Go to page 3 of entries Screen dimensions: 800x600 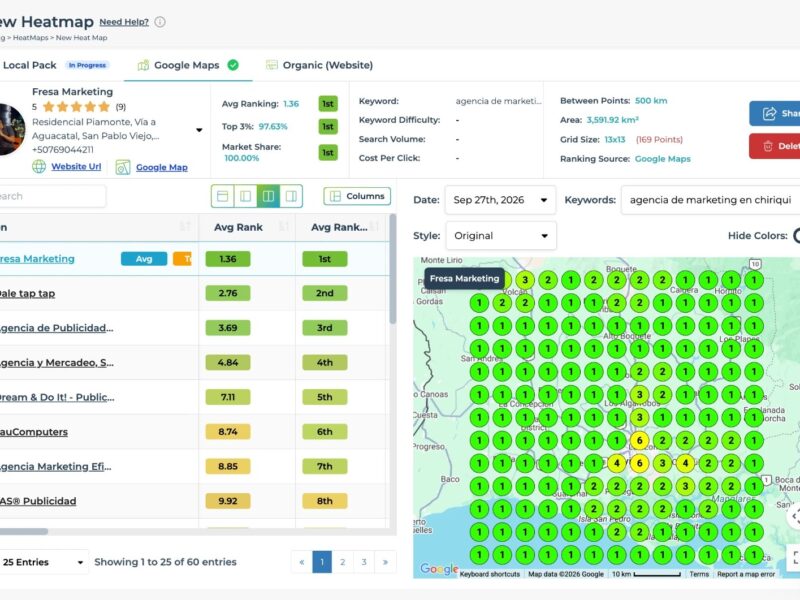click(364, 562)
